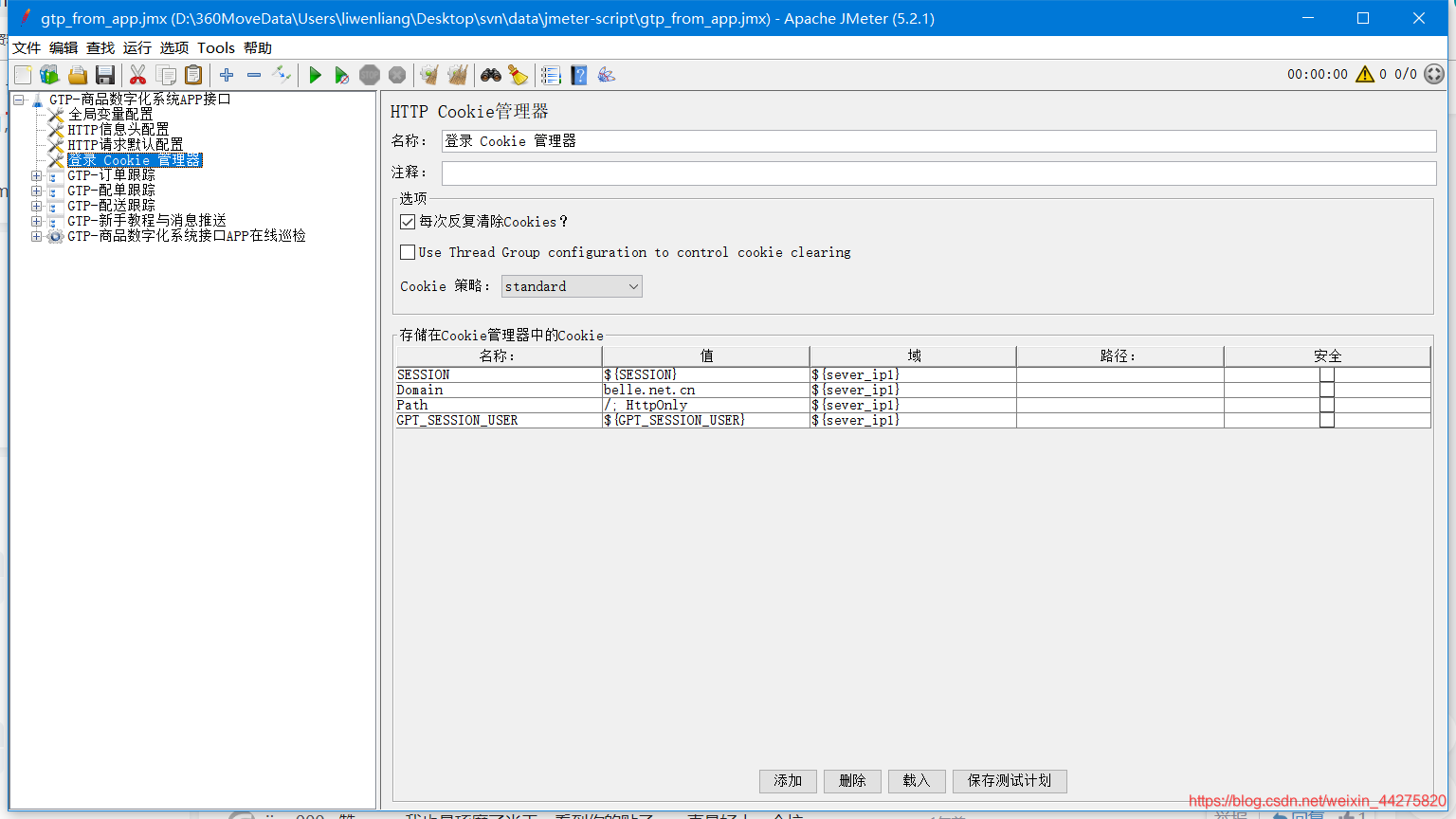Click the What's this node feather icon
This screenshot has width=1456, height=819.
point(607,75)
